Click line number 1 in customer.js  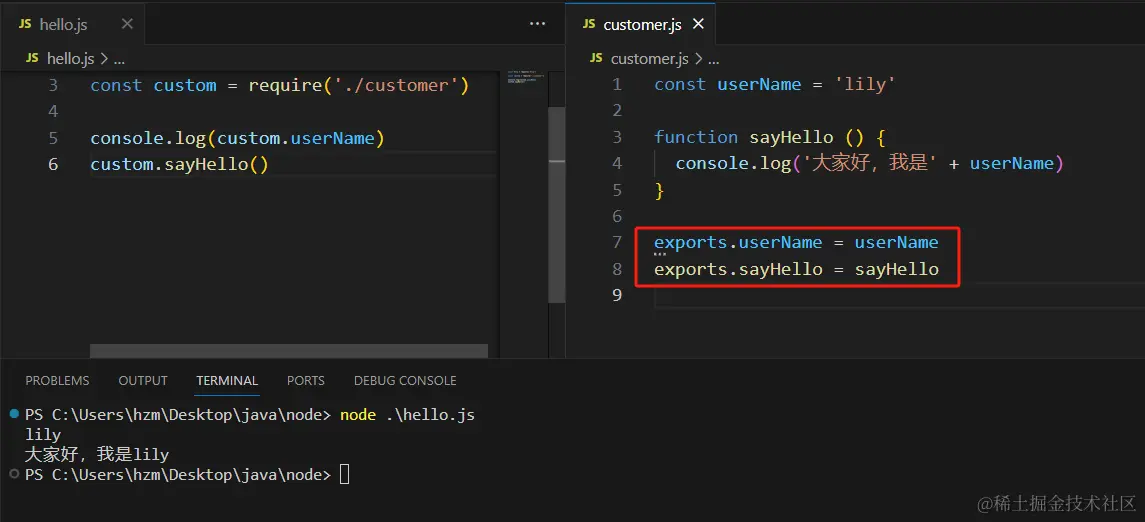(x=617, y=85)
